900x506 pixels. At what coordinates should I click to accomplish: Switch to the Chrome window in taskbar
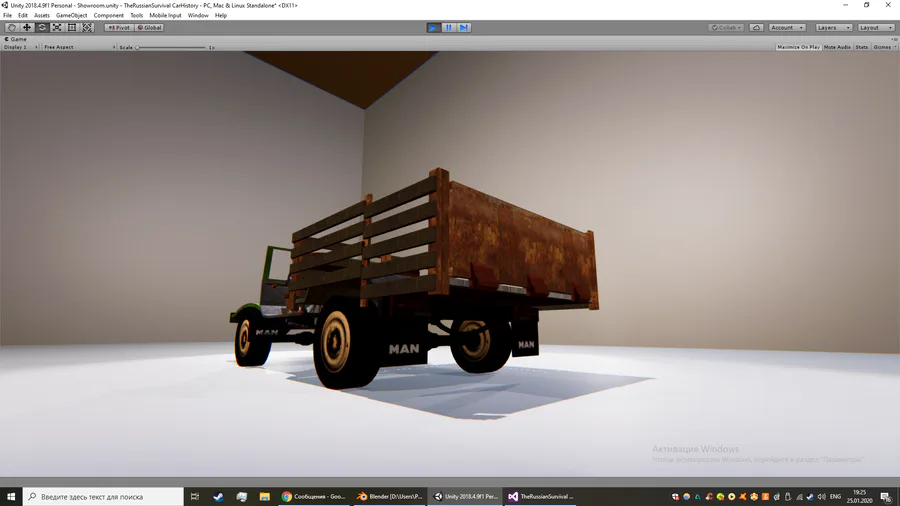tap(314, 497)
